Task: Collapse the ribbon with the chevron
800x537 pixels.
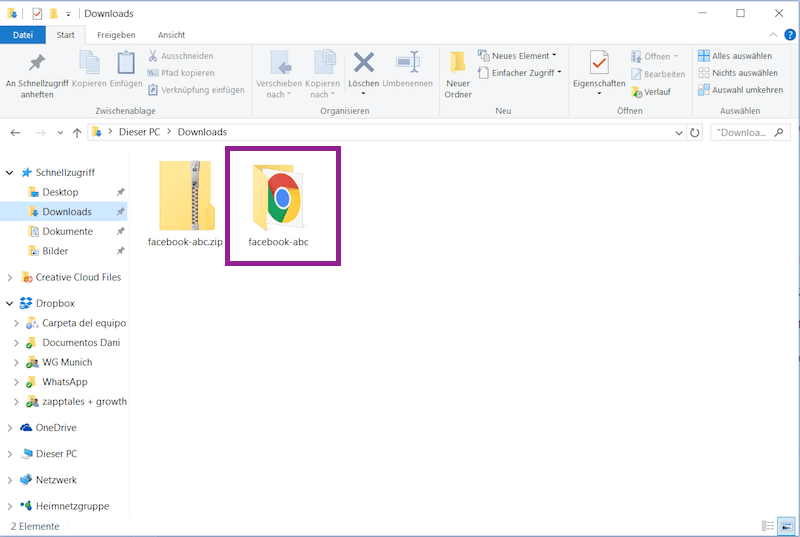Action: (773, 35)
